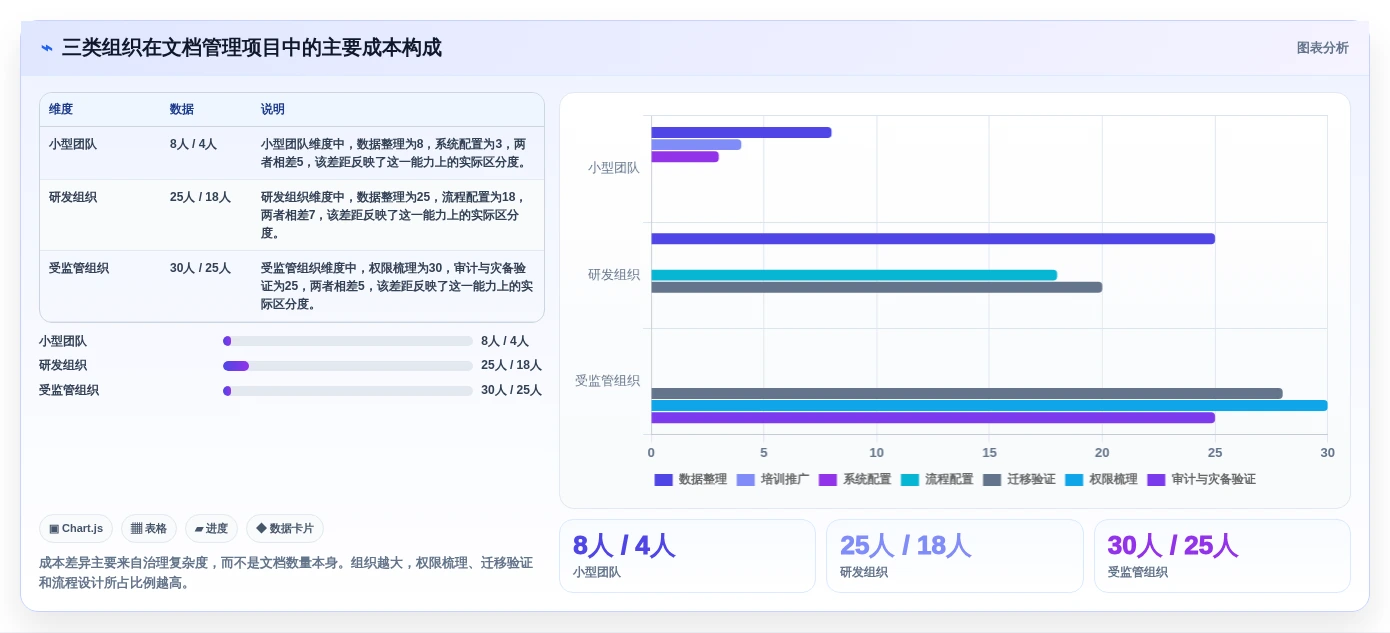Click the 小型团队 数据整理 bar in chart
Viewport: 1390px width, 633px height.
pyautogui.click(x=741, y=133)
